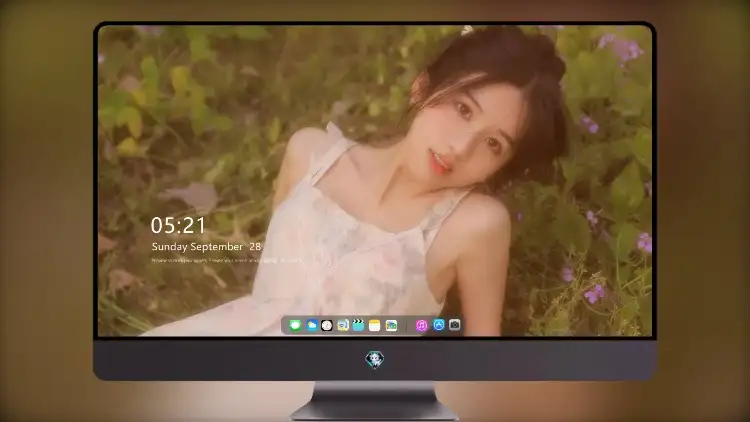The height and width of the screenshot is (422, 750).
Task: Open the clapperboard video app in dock
Action: click(x=358, y=325)
